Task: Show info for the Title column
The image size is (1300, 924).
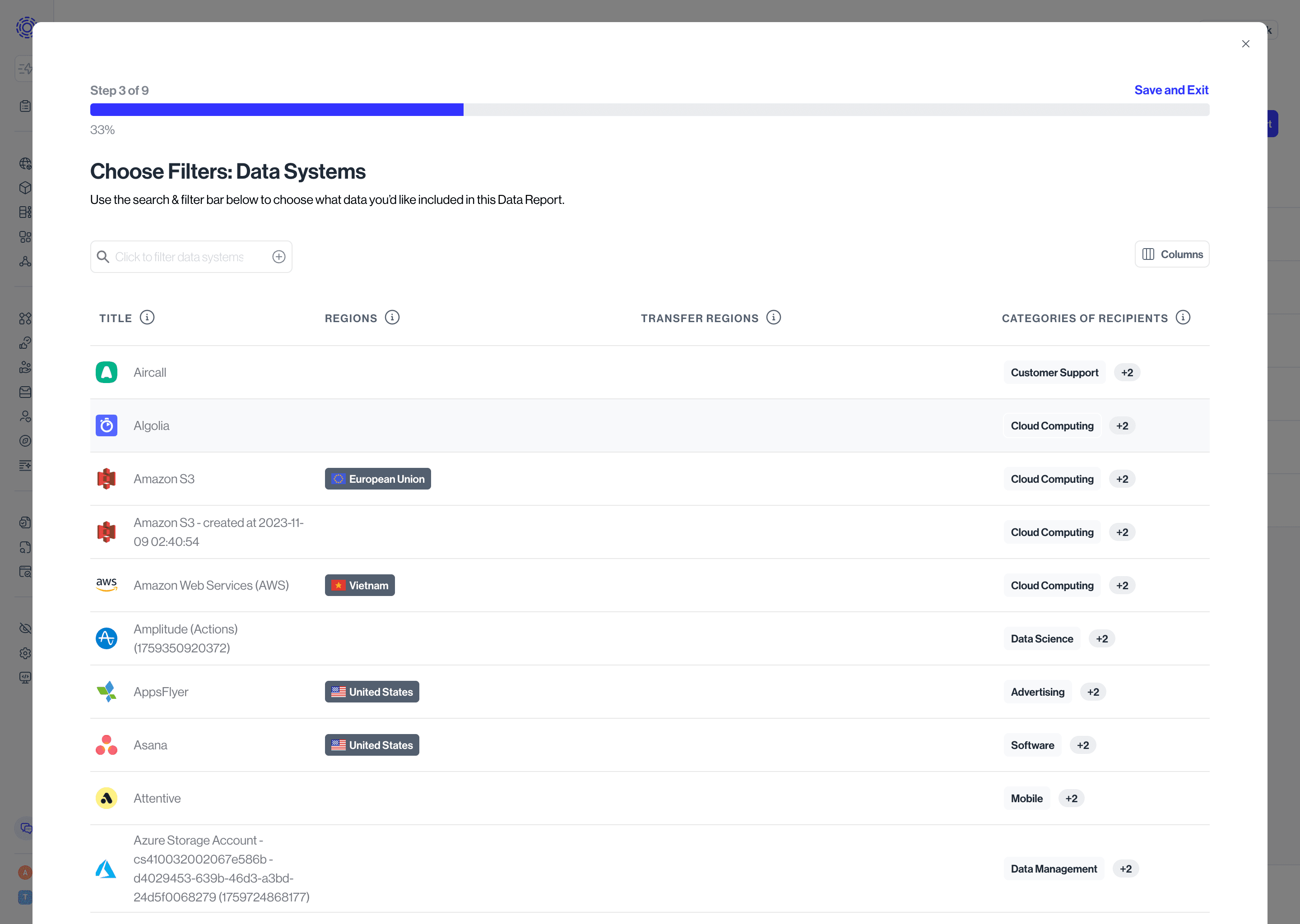Action: pos(147,318)
